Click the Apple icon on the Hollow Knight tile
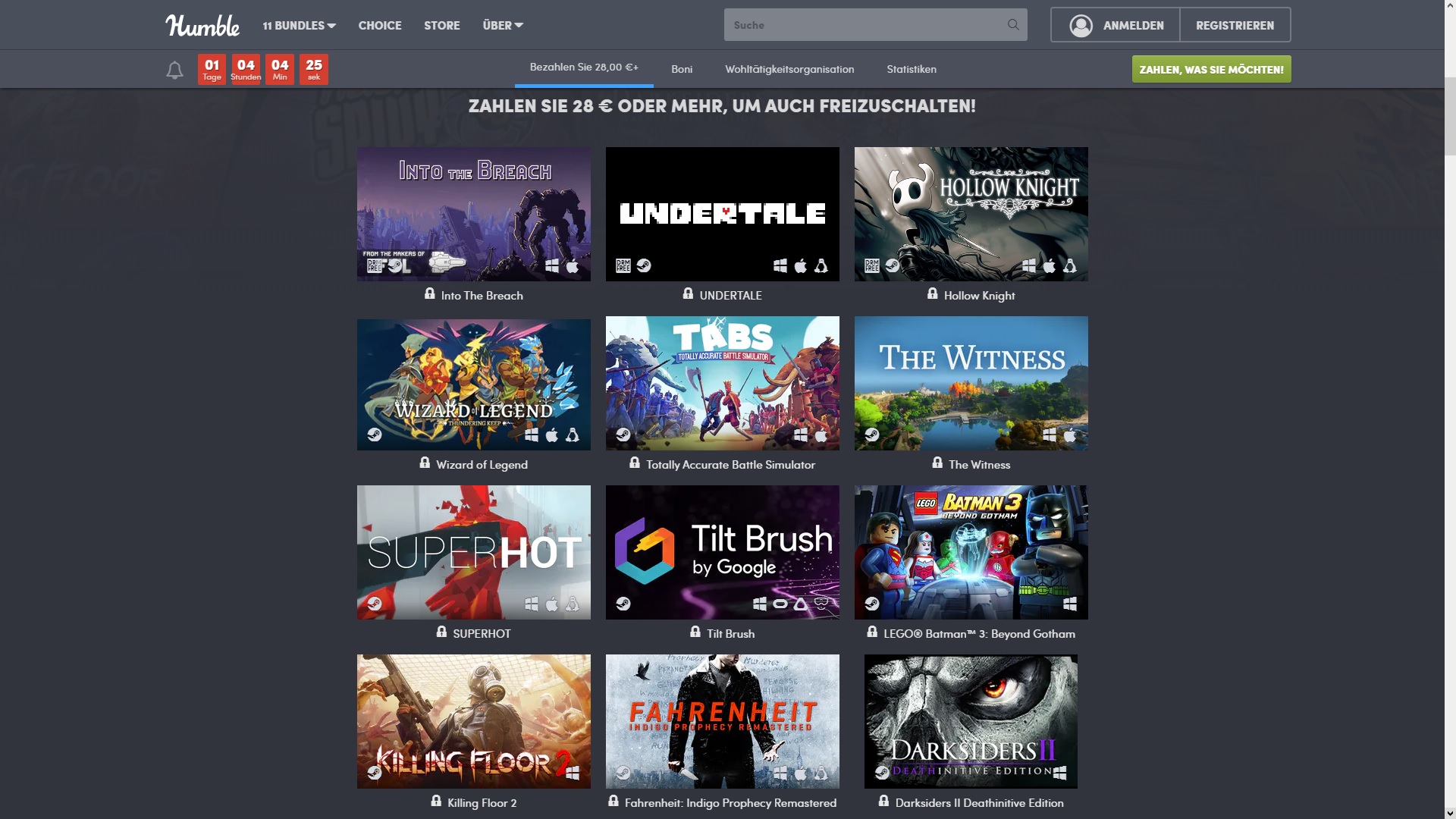Screen dimensions: 1456x819 pos(1050,265)
